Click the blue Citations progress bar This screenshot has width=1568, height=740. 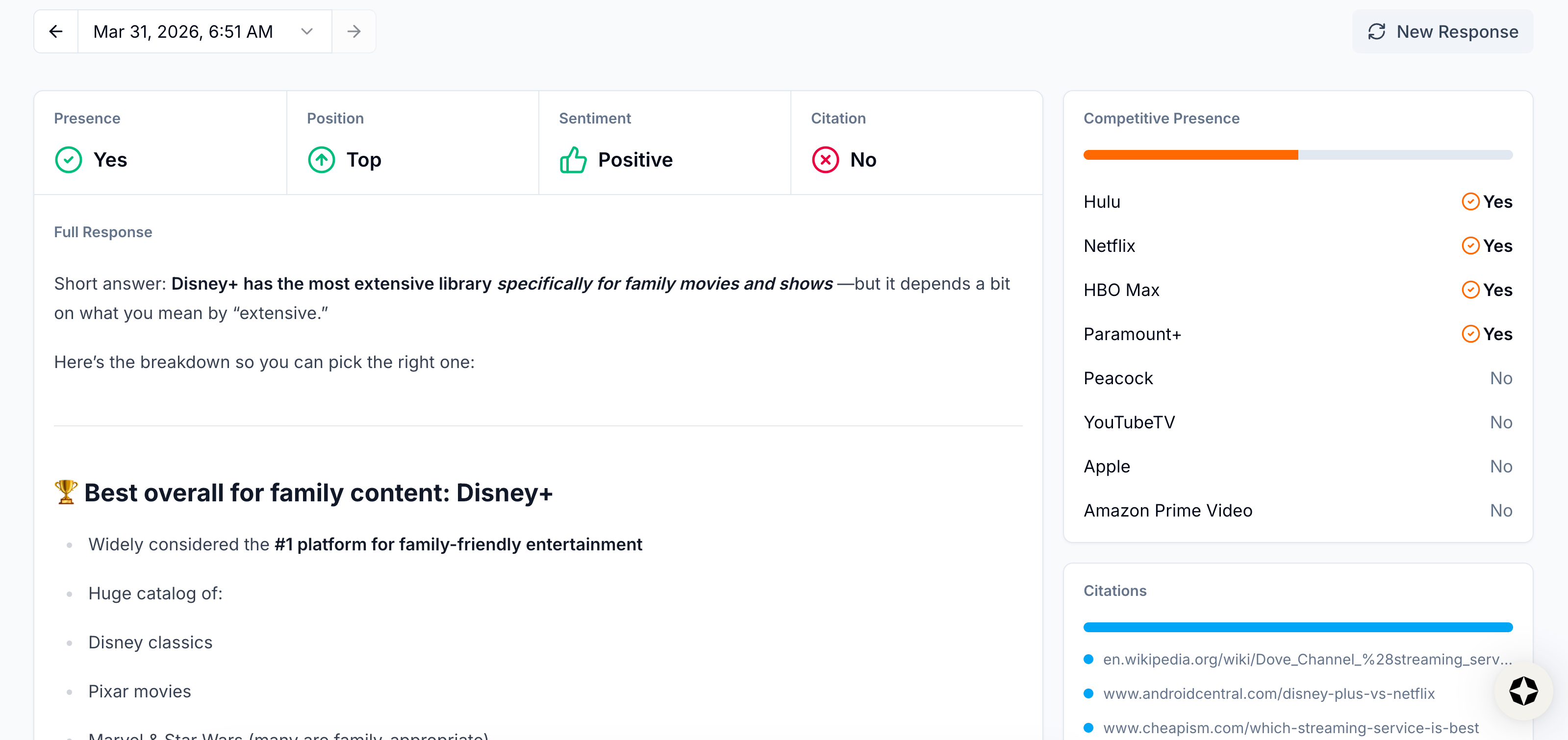click(x=1297, y=627)
